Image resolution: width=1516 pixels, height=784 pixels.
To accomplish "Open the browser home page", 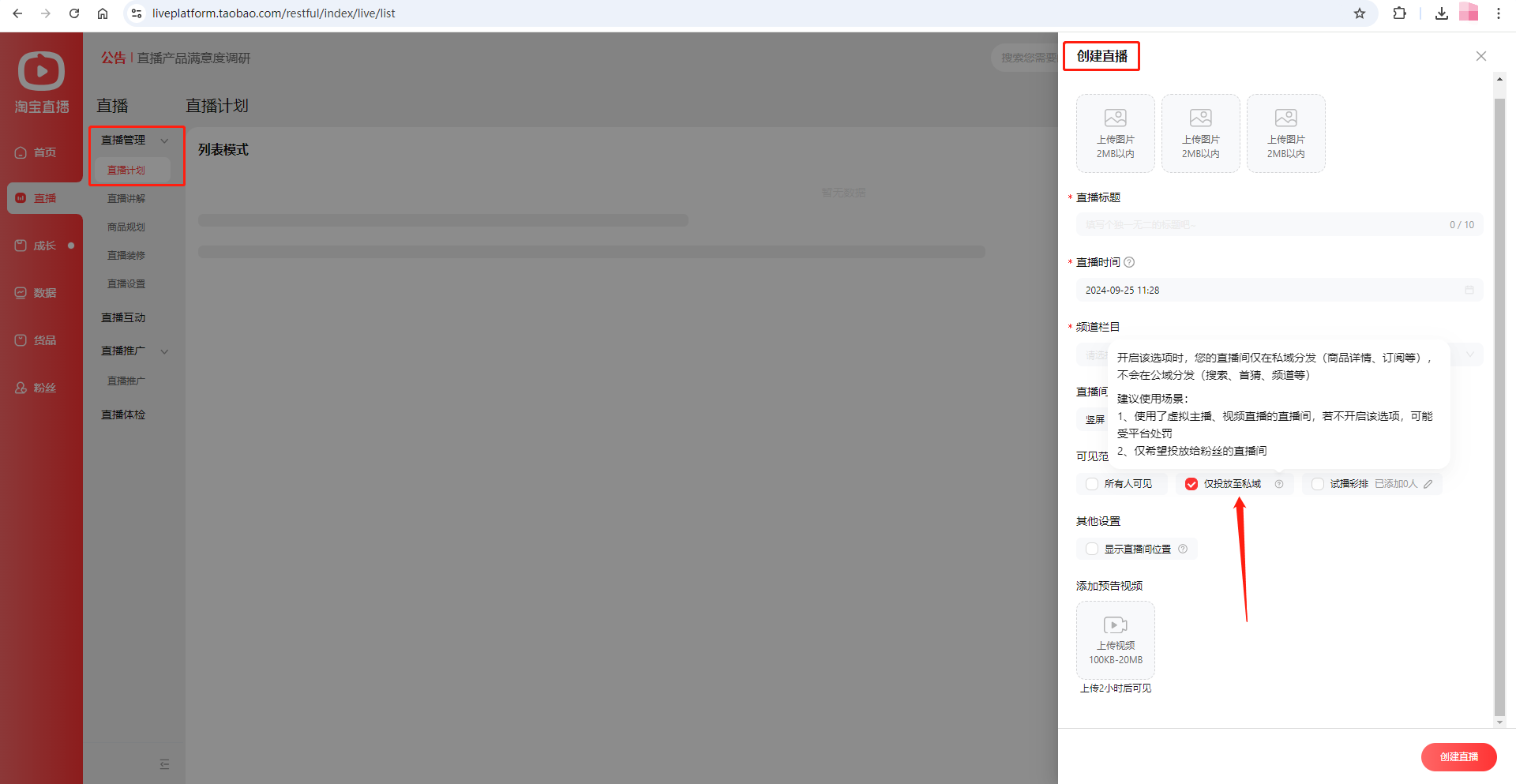I will tap(103, 13).
